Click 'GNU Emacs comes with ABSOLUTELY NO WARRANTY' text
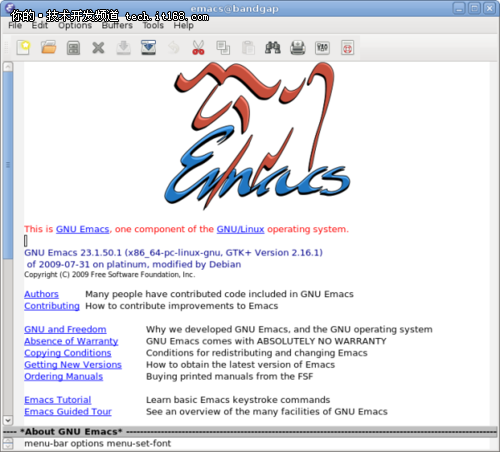This screenshot has width=500, height=452. 266,341
